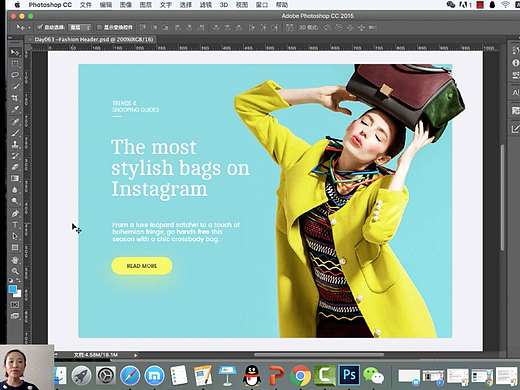
Task: Expand the status bar document info arrow
Action: 135,355
